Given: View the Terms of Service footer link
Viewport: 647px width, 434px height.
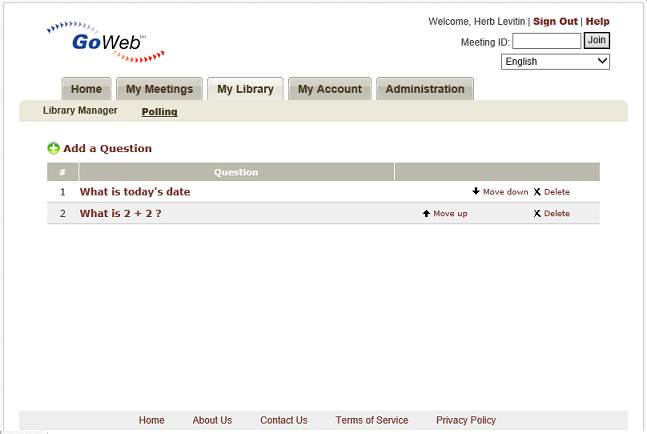Looking at the screenshot, I should point(372,420).
